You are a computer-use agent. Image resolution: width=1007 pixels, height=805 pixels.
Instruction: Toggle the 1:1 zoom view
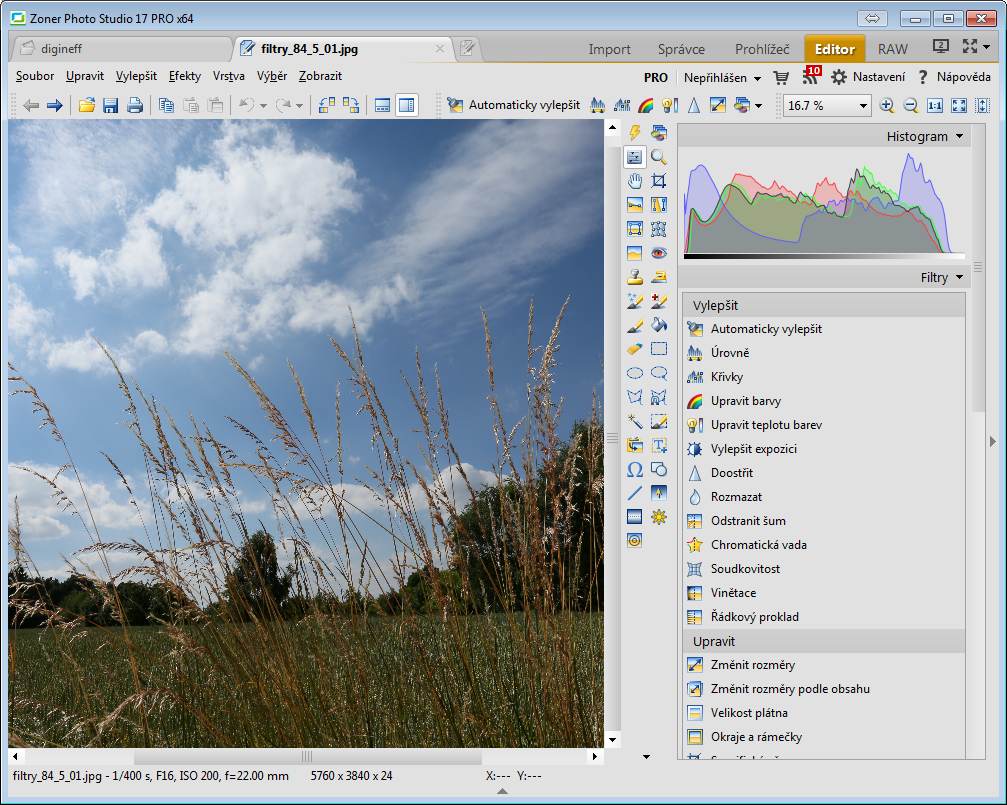pyautogui.click(x=935, y=105)
